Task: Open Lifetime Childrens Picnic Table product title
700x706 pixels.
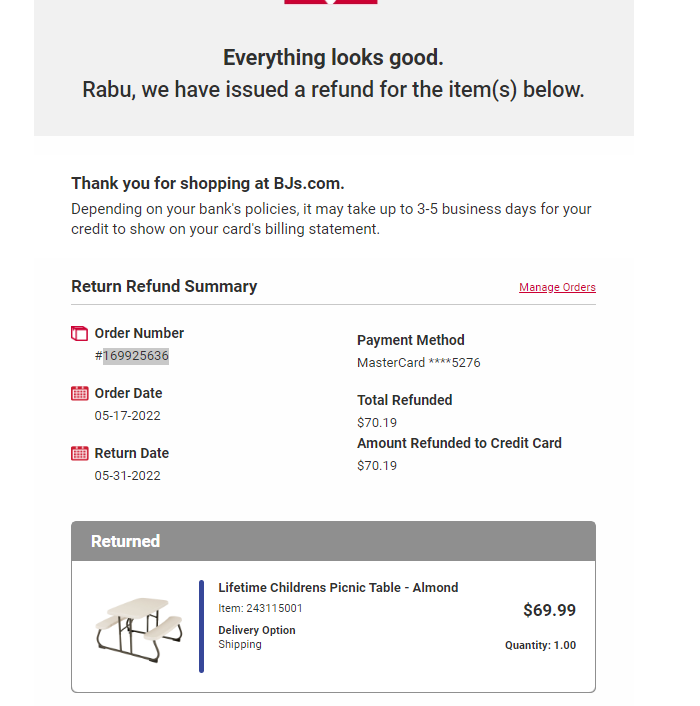Action: tap(338, 588)
